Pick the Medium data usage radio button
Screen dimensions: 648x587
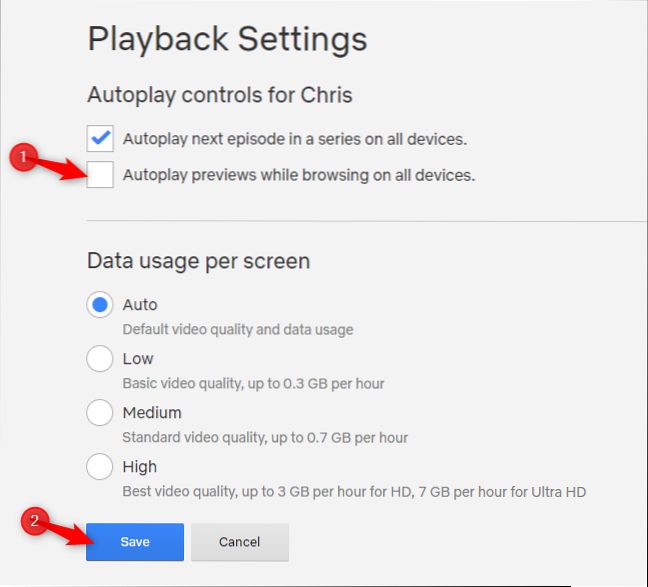click(x=100, y=412)
